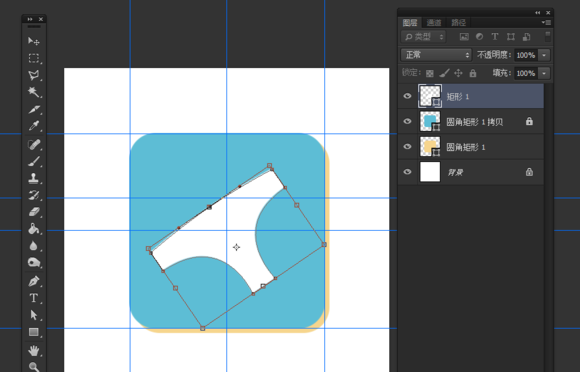
Task: Hide the 矩形 1 layer
Action: tap(407, 96)
